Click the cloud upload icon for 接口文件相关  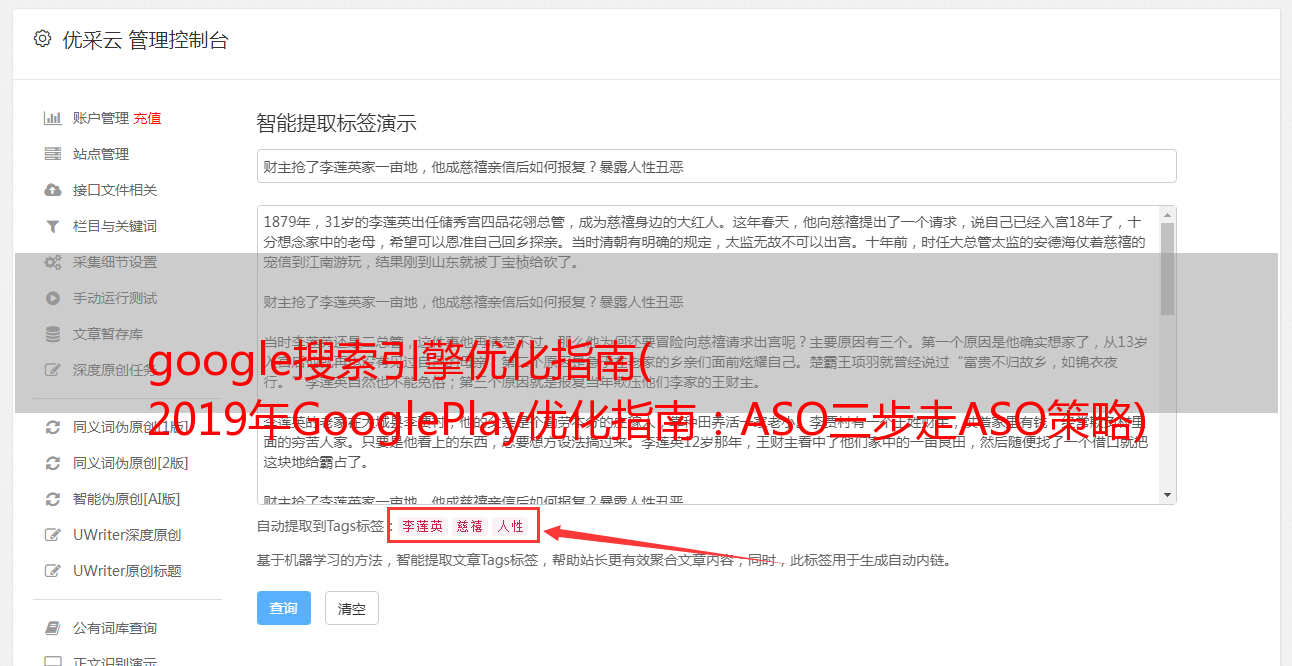pyautogui.click(x=53, y=190)
